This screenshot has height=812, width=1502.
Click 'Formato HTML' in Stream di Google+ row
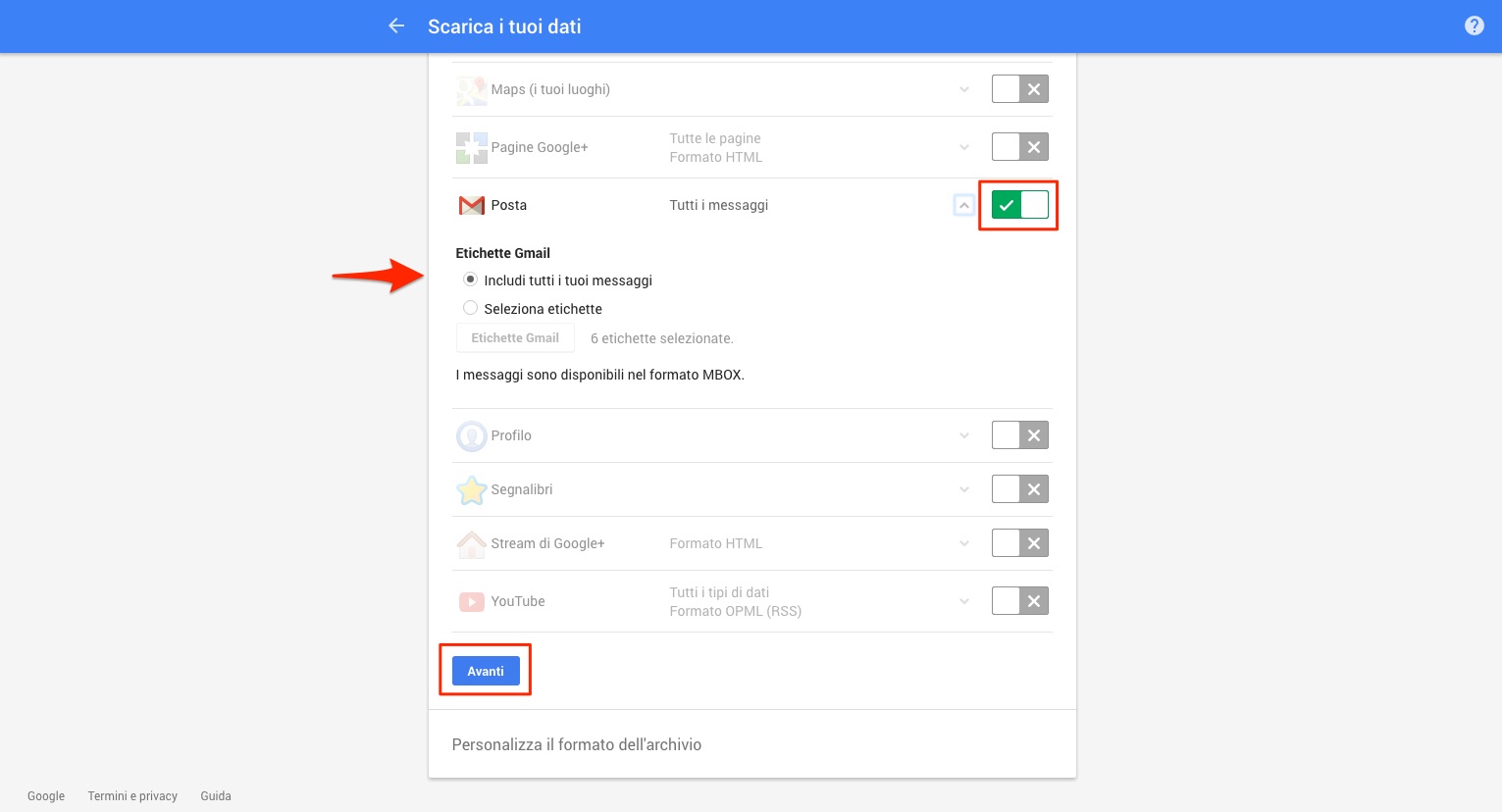coord(716,543)
